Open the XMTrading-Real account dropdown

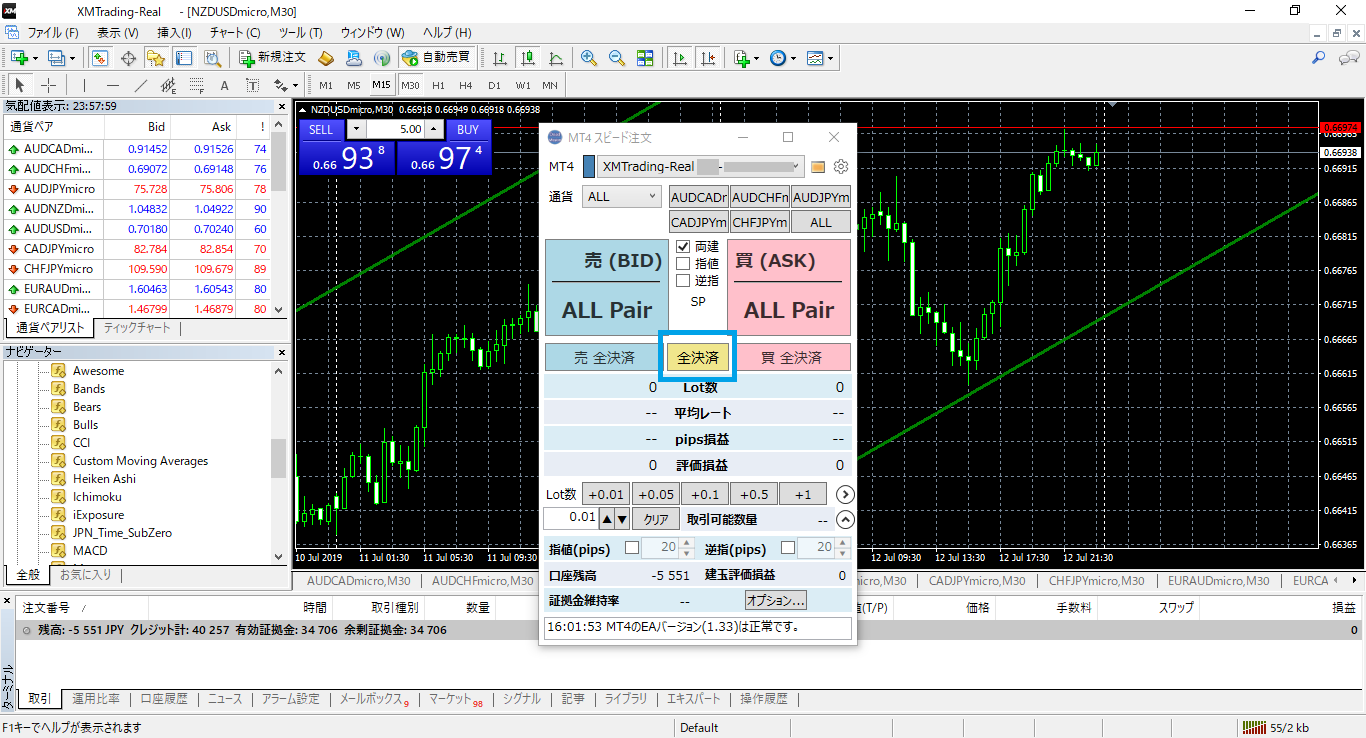click(x=700, y=166)
